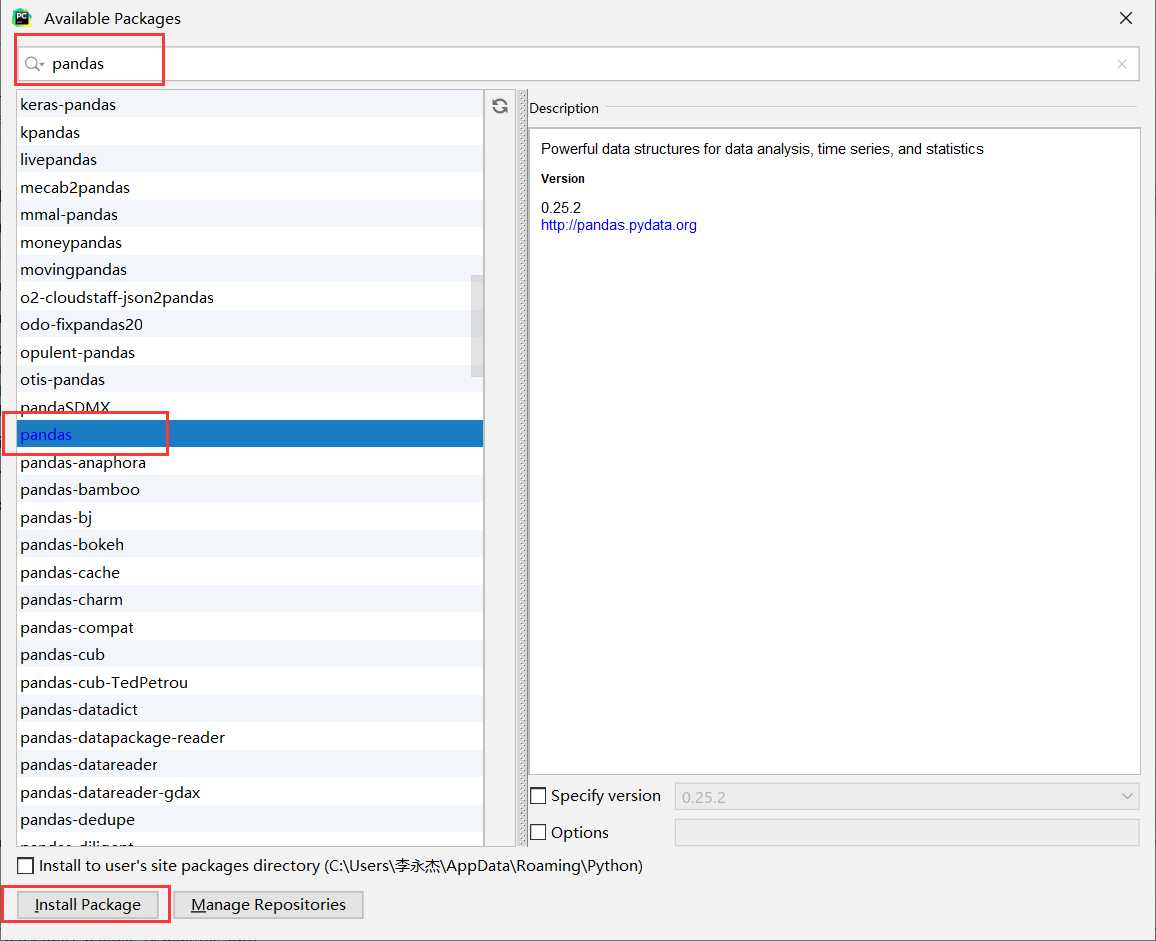This screenshot has width=1156, height=941.
Task: Select pandas-datareader package row
Action: pyautogui.click(x=250, y=765)
